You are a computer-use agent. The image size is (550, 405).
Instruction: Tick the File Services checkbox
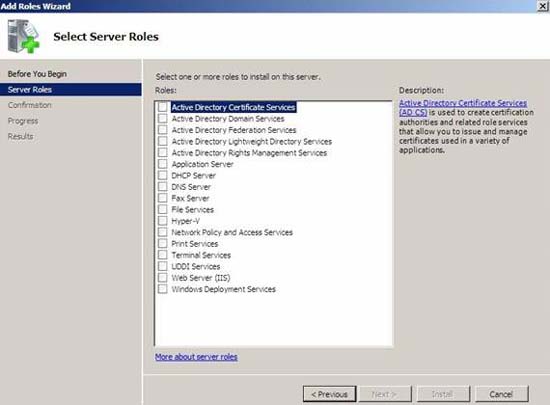click(162, 209)
